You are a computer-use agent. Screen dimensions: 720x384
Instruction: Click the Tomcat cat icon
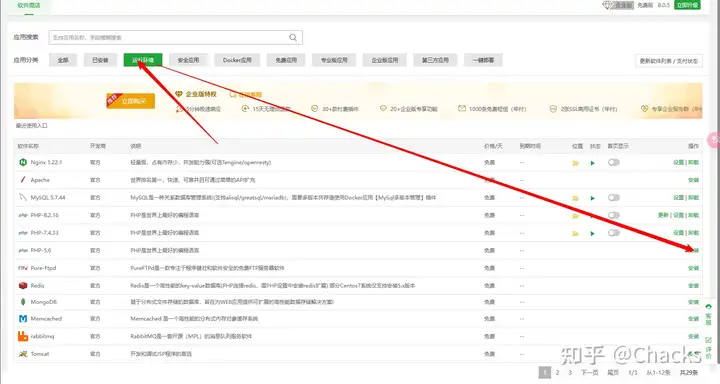(x=23, y=354)
